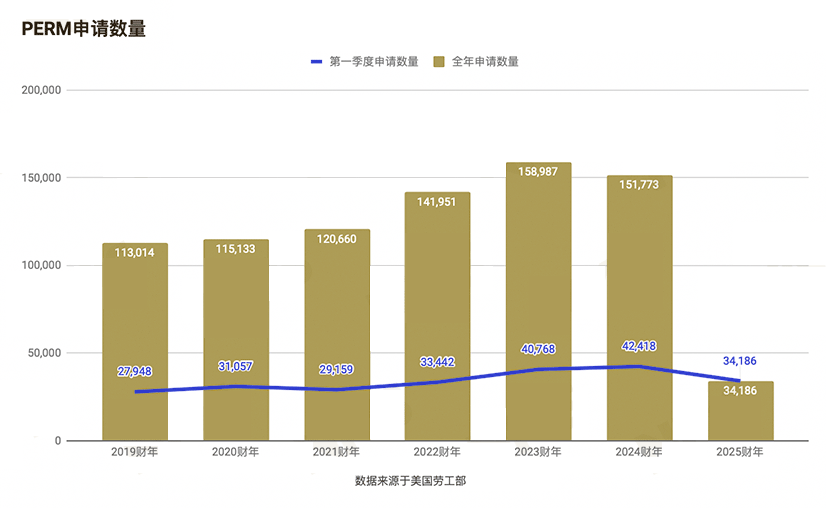Click the 120,660 label on 2021 bar
The width and height of the screenshot is (826, 508).
[336, 240]
